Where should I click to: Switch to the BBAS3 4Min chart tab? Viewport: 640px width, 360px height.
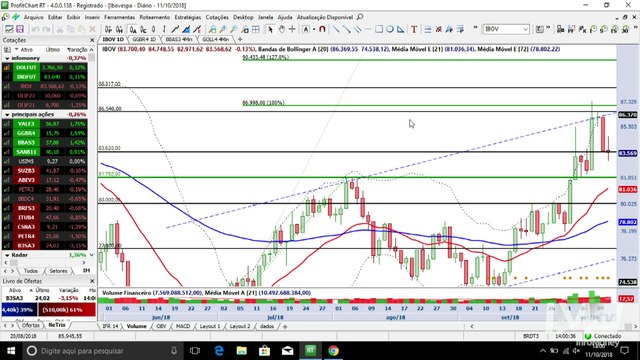point(179,39)
